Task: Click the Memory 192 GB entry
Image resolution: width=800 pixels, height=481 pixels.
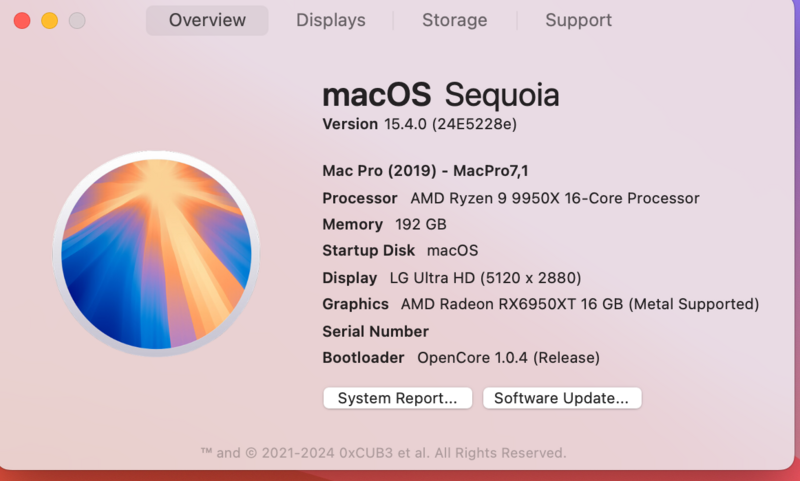Action: [x=384, y=224]
